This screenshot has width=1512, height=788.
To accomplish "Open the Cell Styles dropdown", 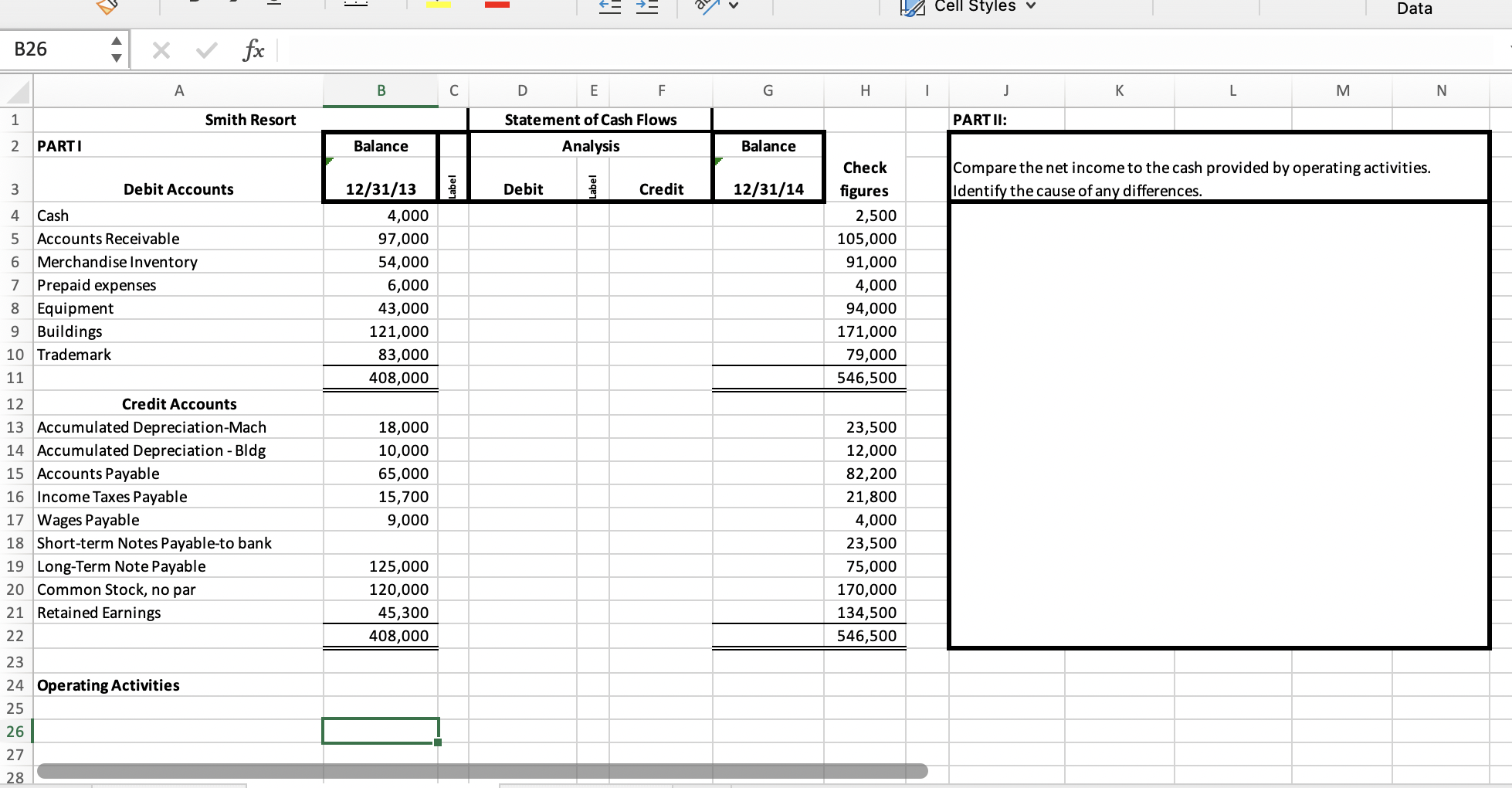I will point(1031,6).
